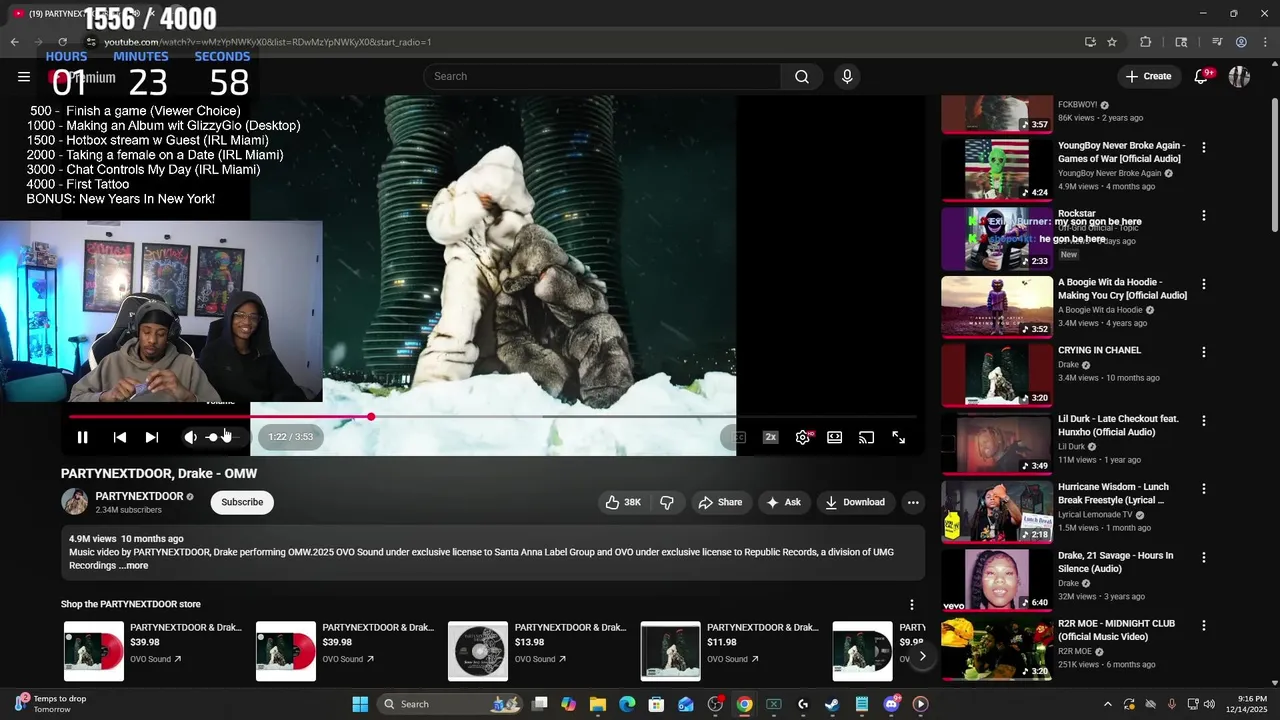Open Hours In Silence video title
Screen dimensions: 1280x720
click(1115, 561)
